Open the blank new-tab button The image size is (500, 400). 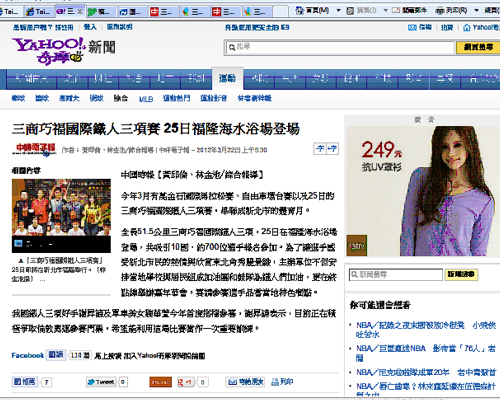pos(280,12)
